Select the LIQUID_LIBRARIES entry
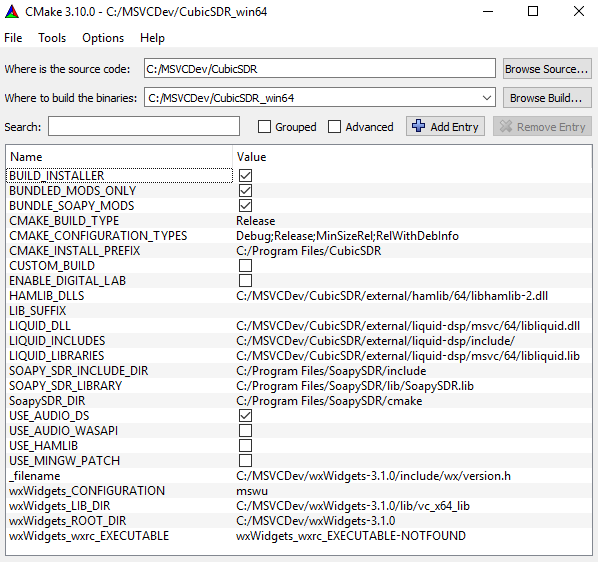 click(x=56, y=356)
